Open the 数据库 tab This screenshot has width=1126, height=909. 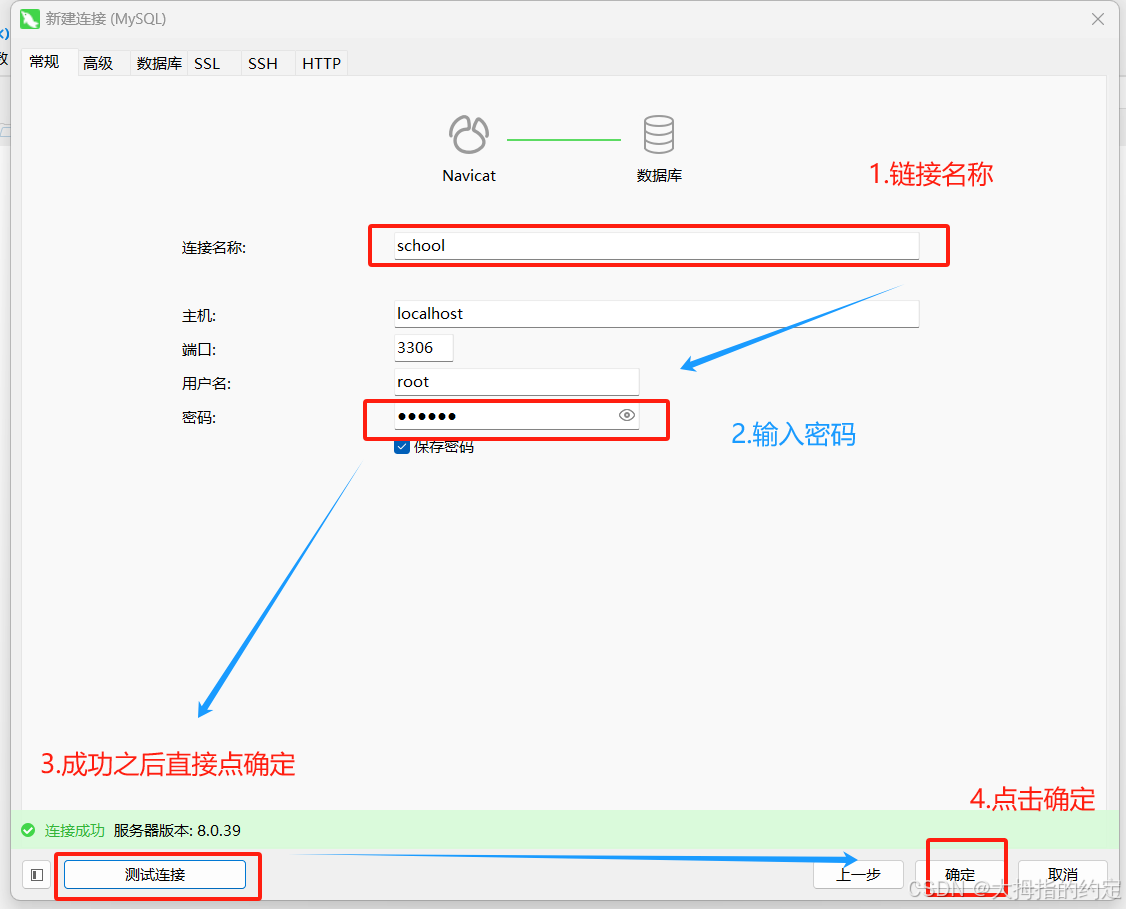point(159,63)
